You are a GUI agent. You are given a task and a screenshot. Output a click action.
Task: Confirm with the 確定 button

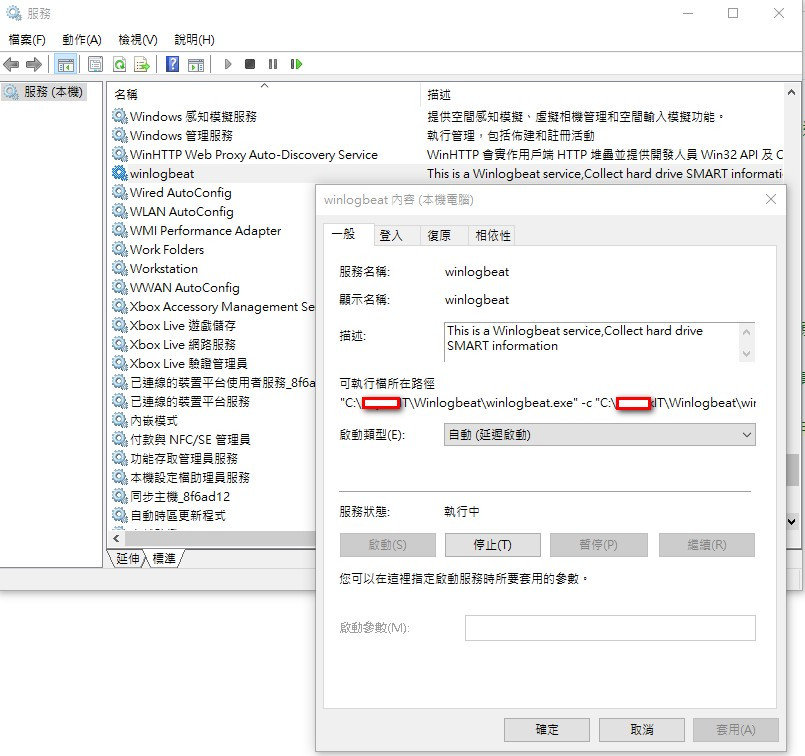(547, 729)
